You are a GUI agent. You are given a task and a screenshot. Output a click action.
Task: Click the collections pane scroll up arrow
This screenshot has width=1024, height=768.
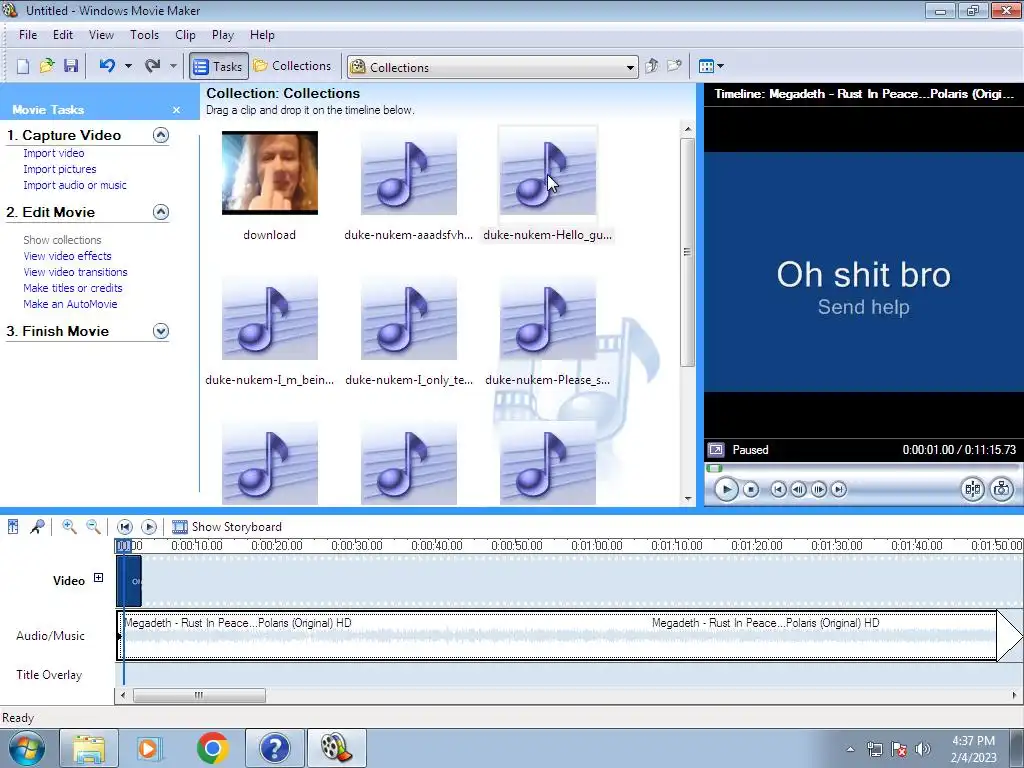click(x=688, y=129)
